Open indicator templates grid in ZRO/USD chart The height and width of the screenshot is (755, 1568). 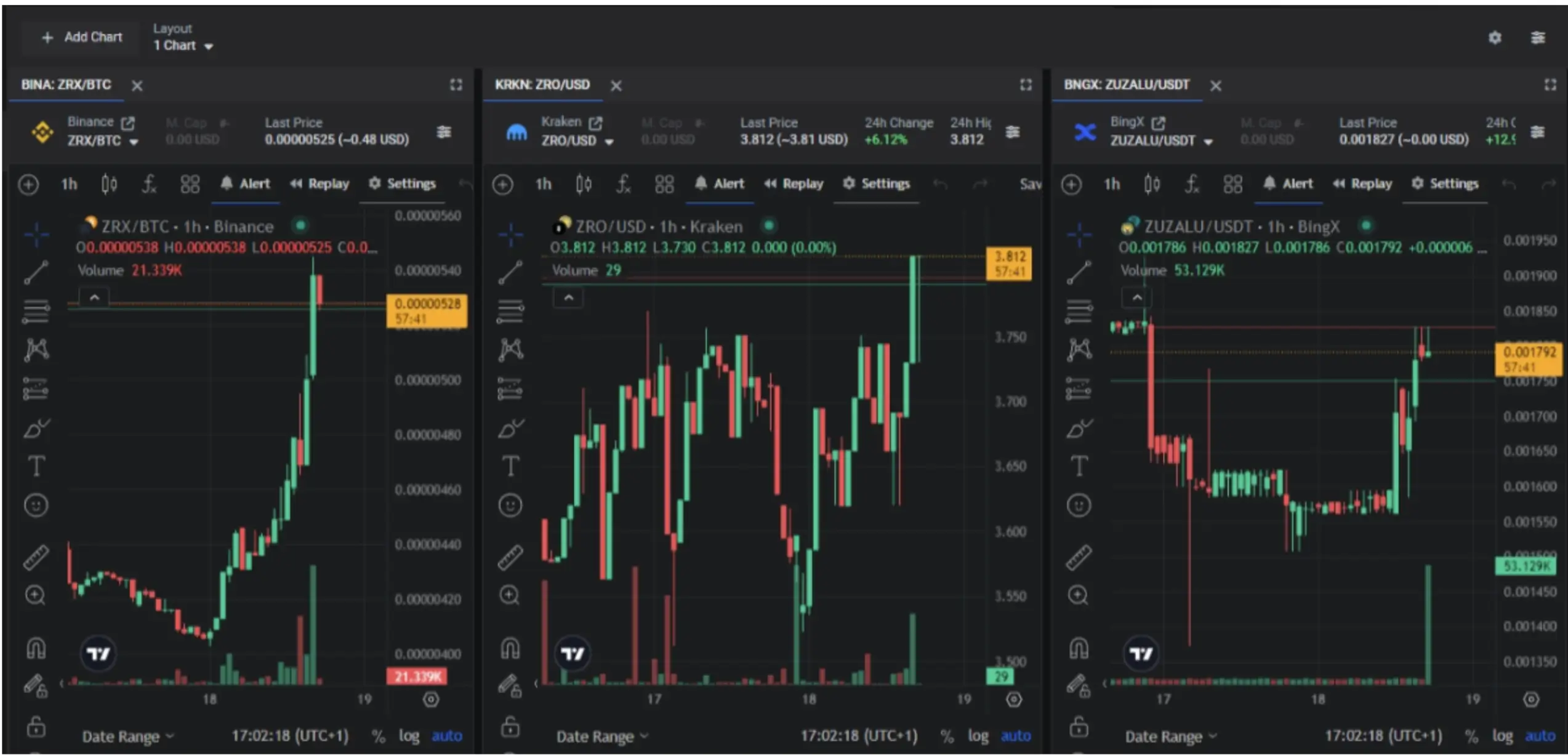(664, 184)
